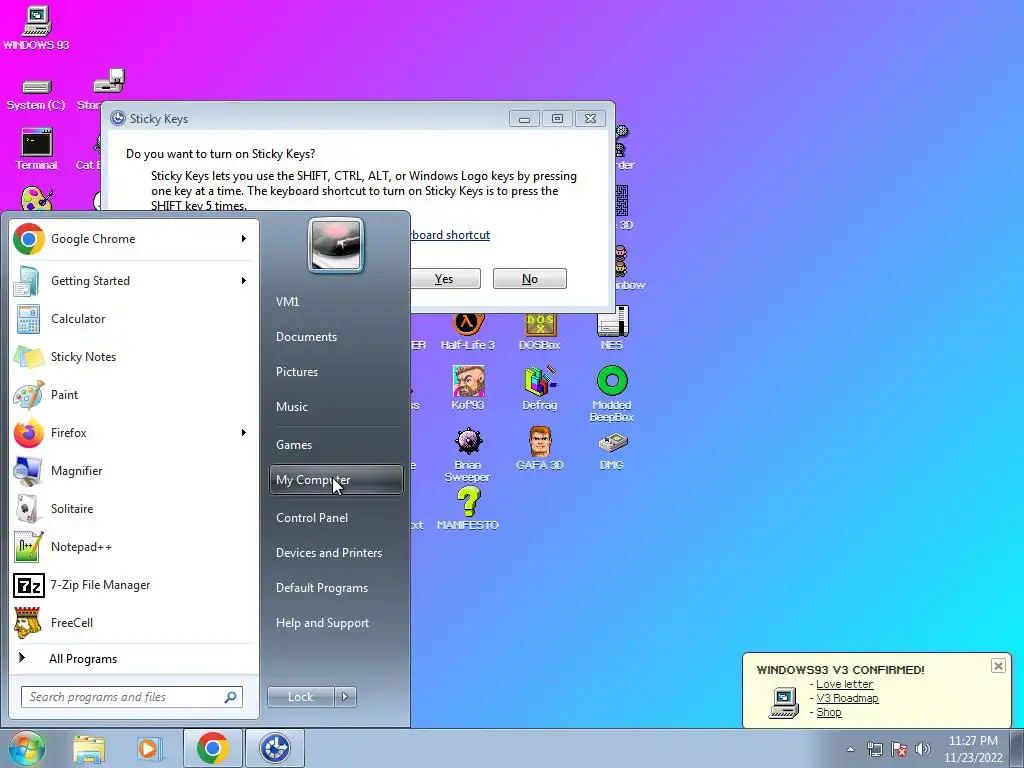
Task: Select the System (C:) drive icon
Action: (36, 94)
